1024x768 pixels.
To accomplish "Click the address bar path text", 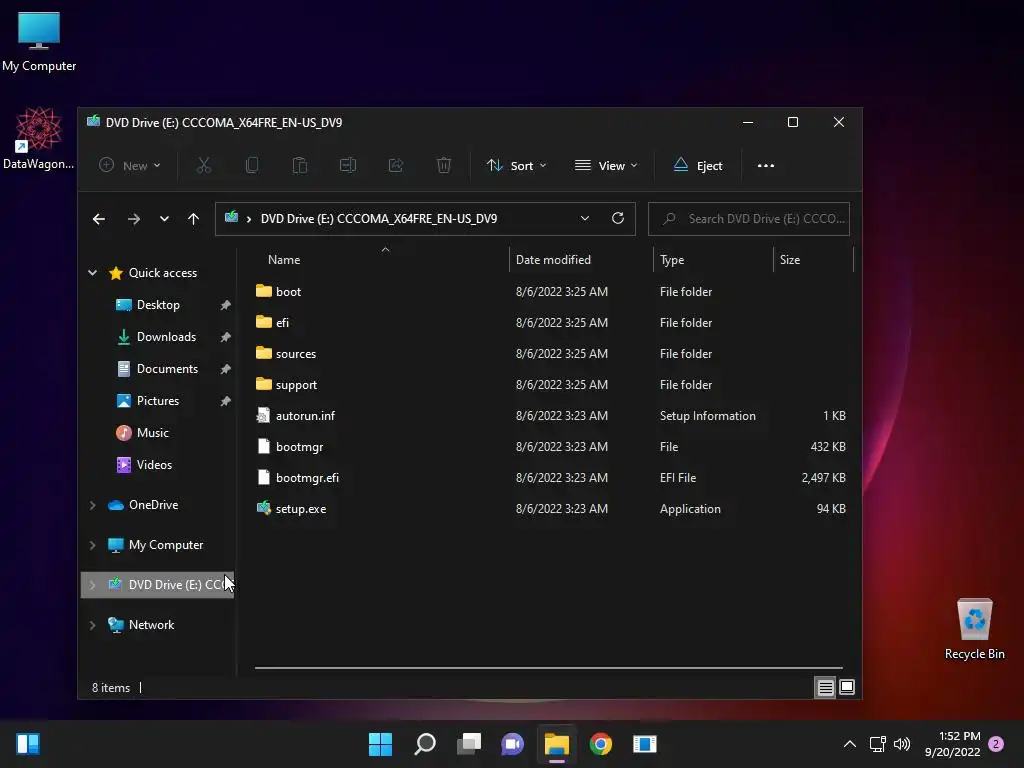I will click(379, 219).
